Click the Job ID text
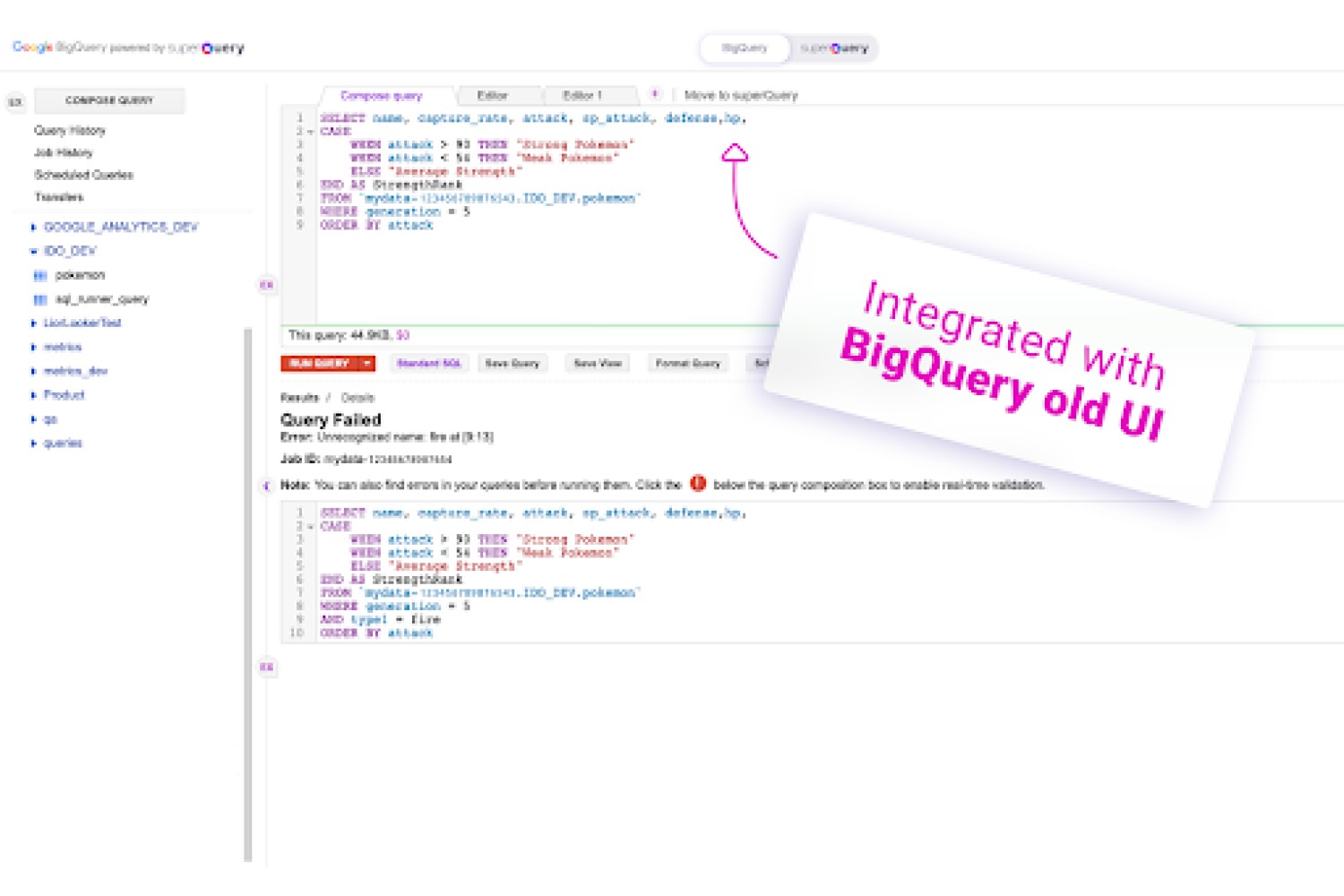This screenshot has width=1344, height=896. [366, 459]
